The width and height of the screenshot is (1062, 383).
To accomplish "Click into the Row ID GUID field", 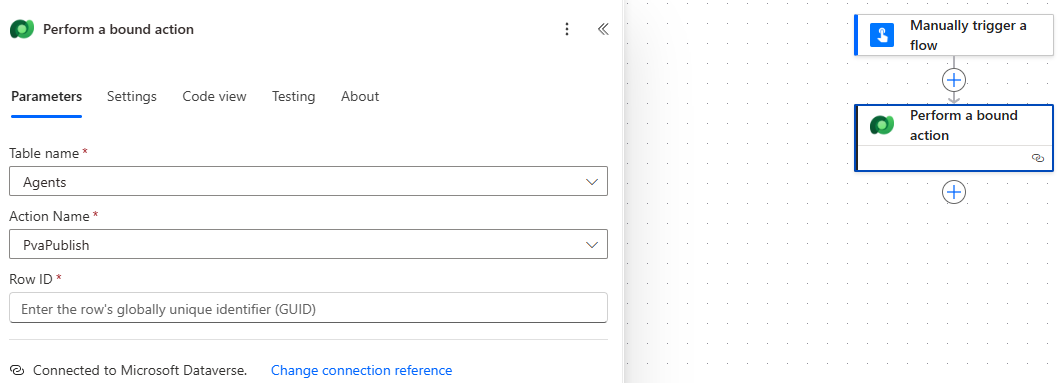I will point(308,308).
